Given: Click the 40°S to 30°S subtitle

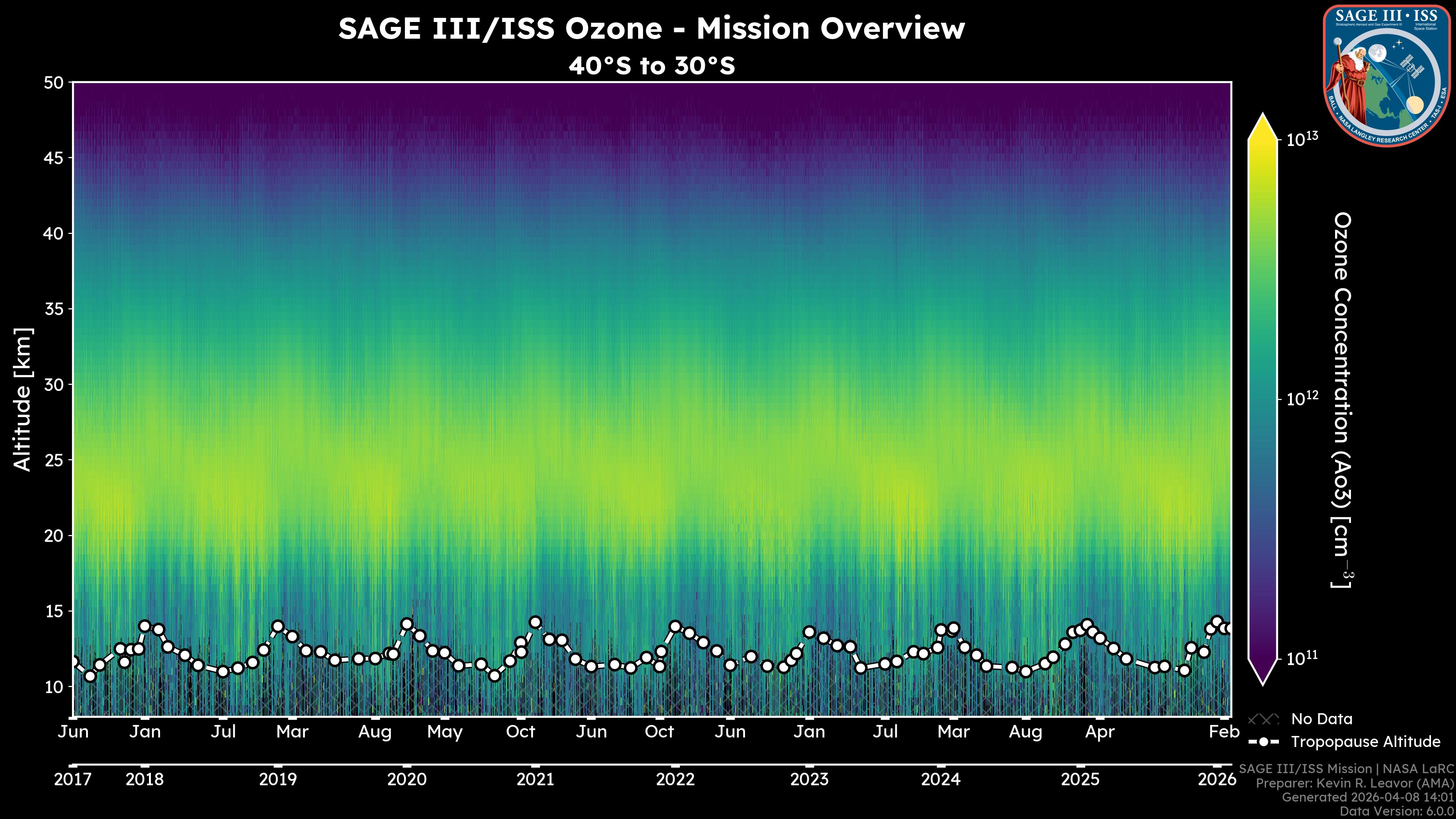Looking at the screenshot, I should pyautogui.click(x=652, y=66).
